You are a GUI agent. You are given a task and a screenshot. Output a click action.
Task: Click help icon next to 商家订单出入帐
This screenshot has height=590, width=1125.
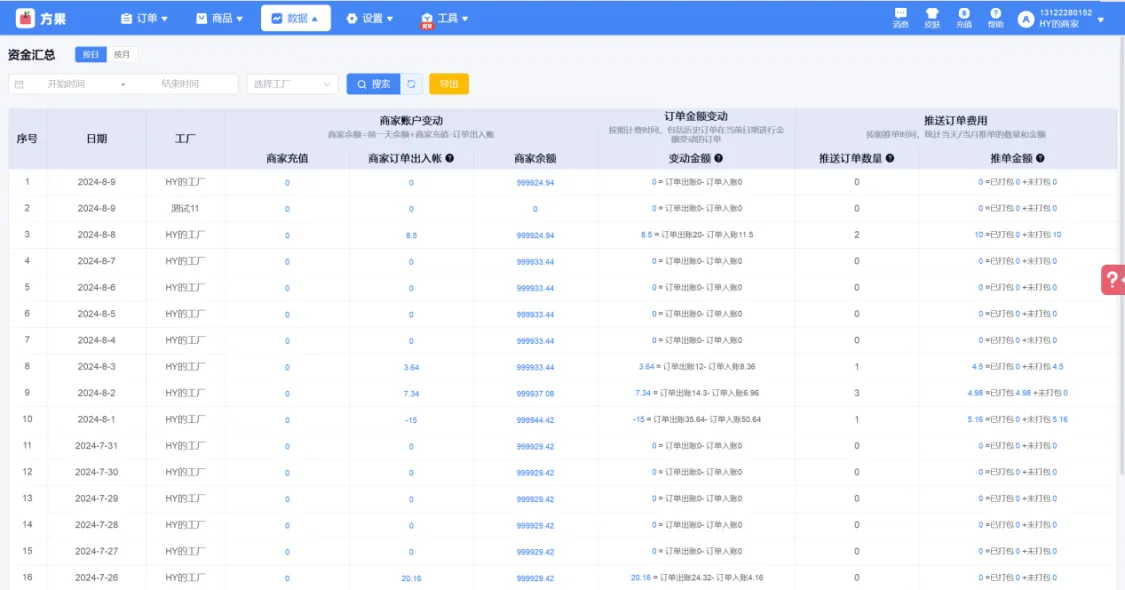point(450,158)
